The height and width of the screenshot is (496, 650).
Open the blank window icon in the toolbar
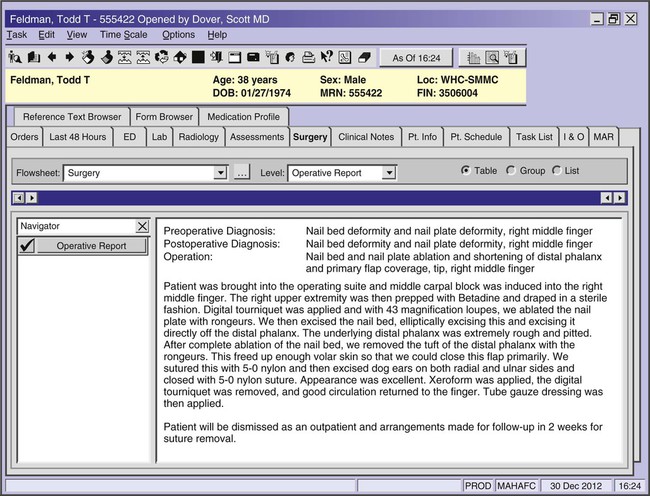point(235,57)
